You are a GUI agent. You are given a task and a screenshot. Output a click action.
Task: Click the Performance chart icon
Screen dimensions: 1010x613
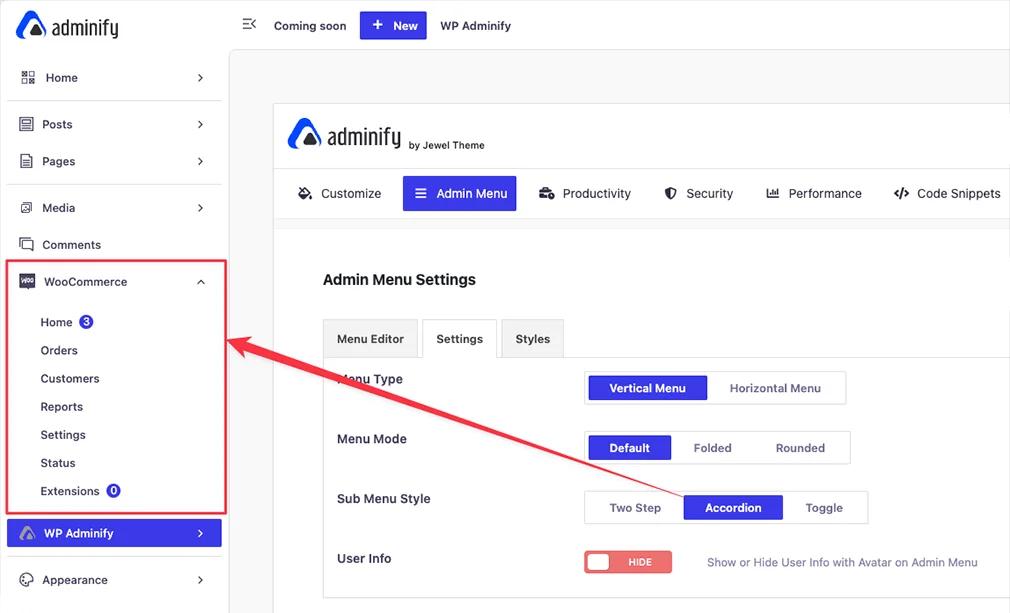pyautogui.click(x=772, y=193)
